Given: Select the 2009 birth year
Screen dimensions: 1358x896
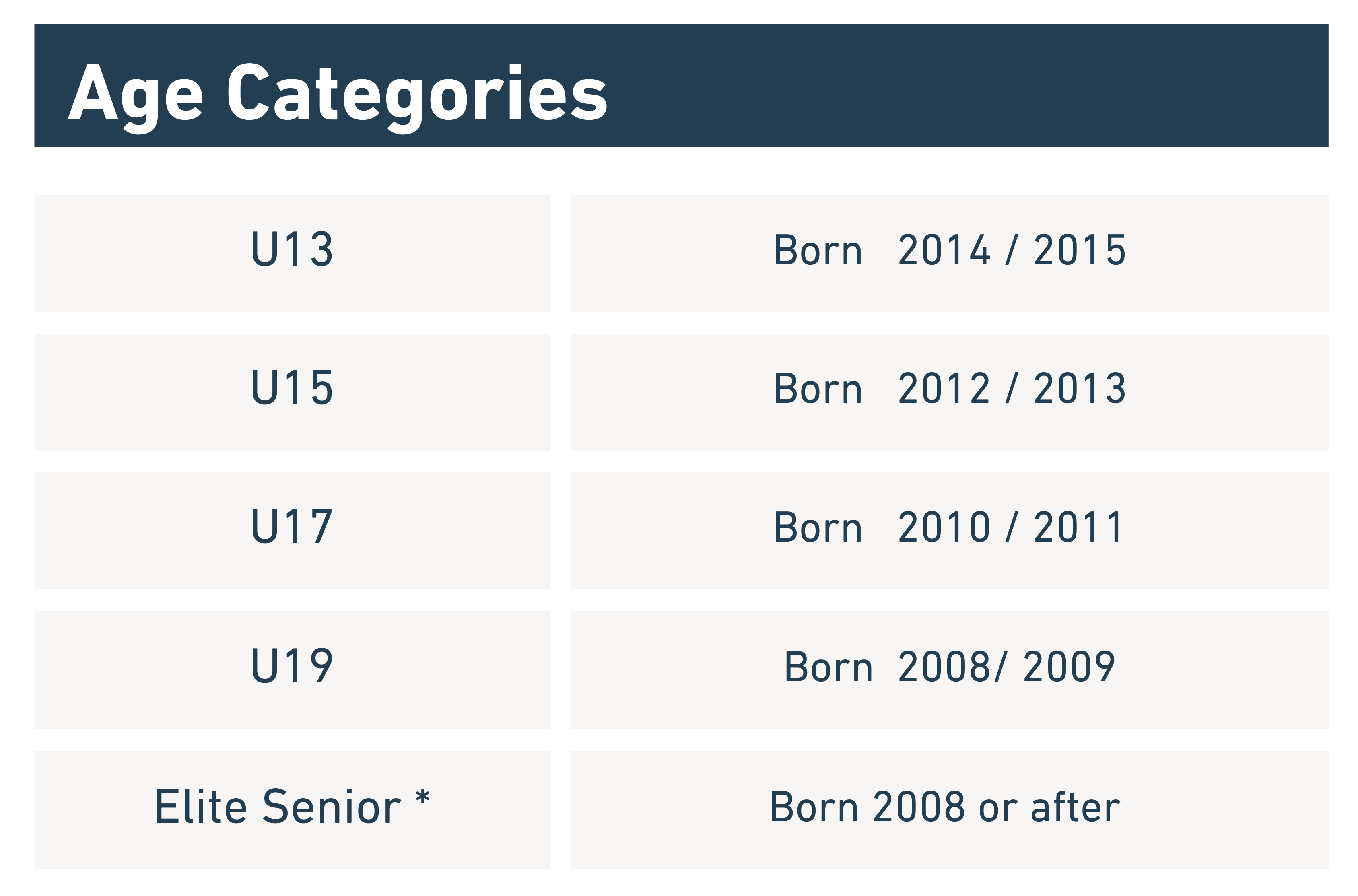Looking at the screenshot, I should click(1069, 667).
